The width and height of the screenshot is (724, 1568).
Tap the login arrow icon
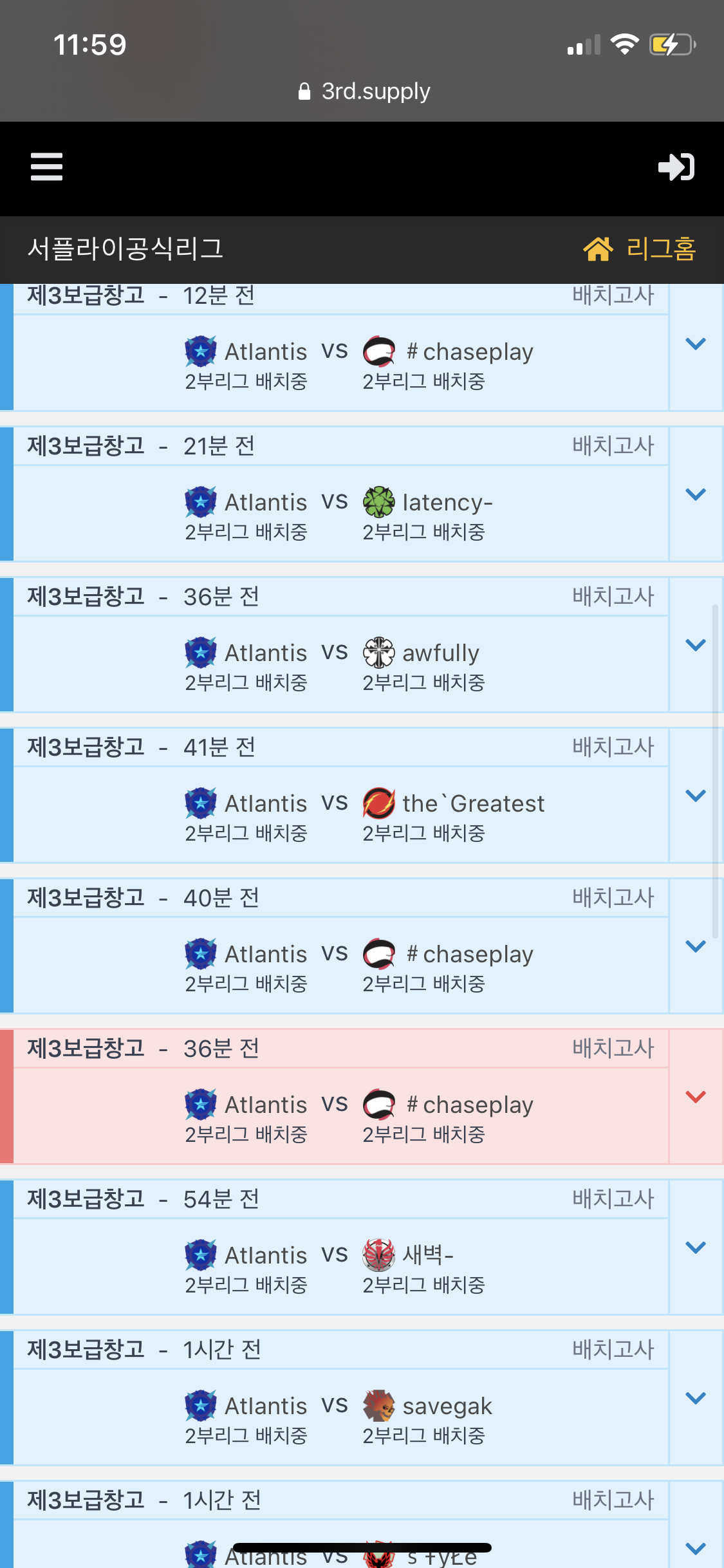tap(676, 167)
